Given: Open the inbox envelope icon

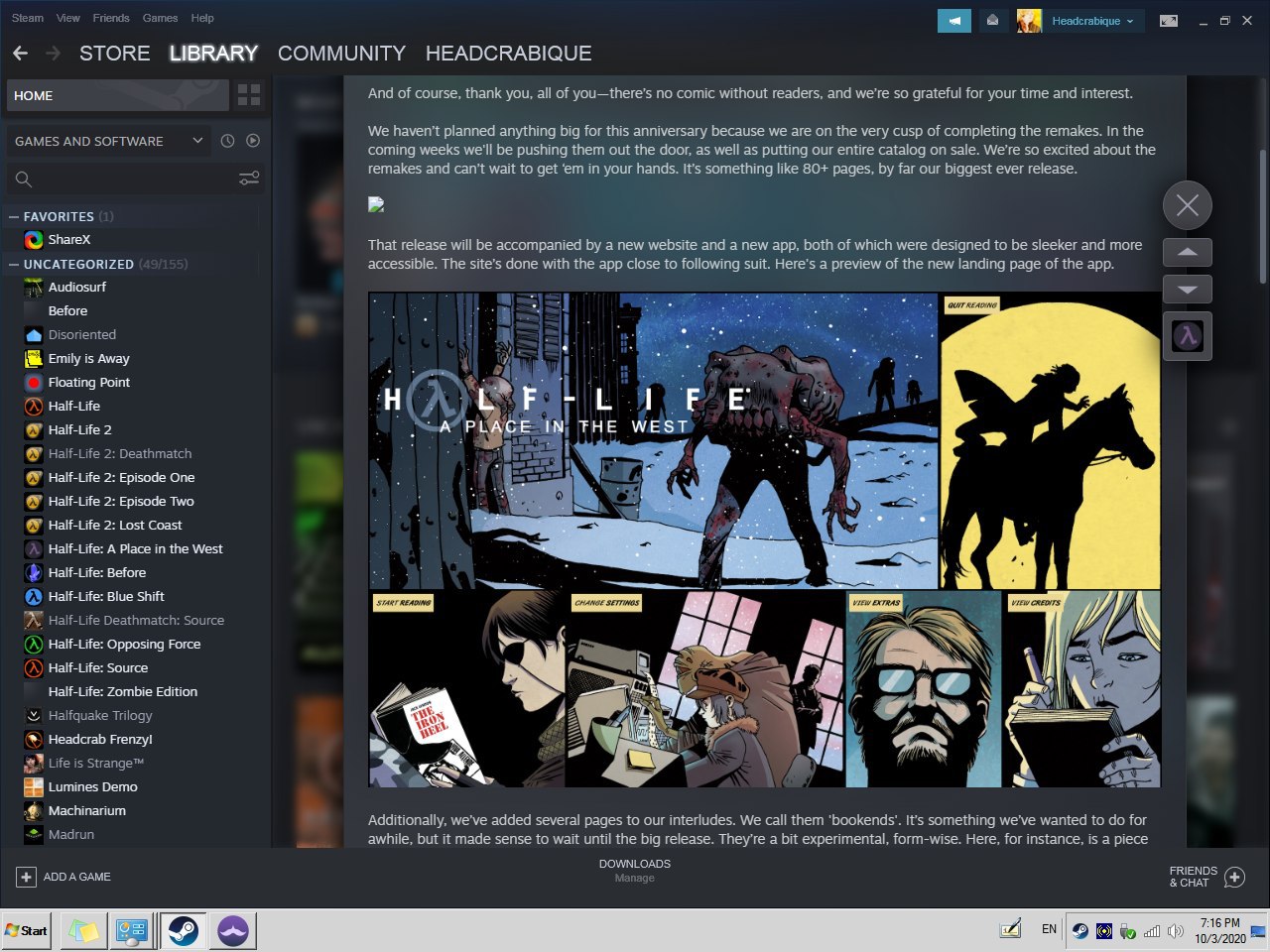Looking at the screenshot, I should pos(992,21).
